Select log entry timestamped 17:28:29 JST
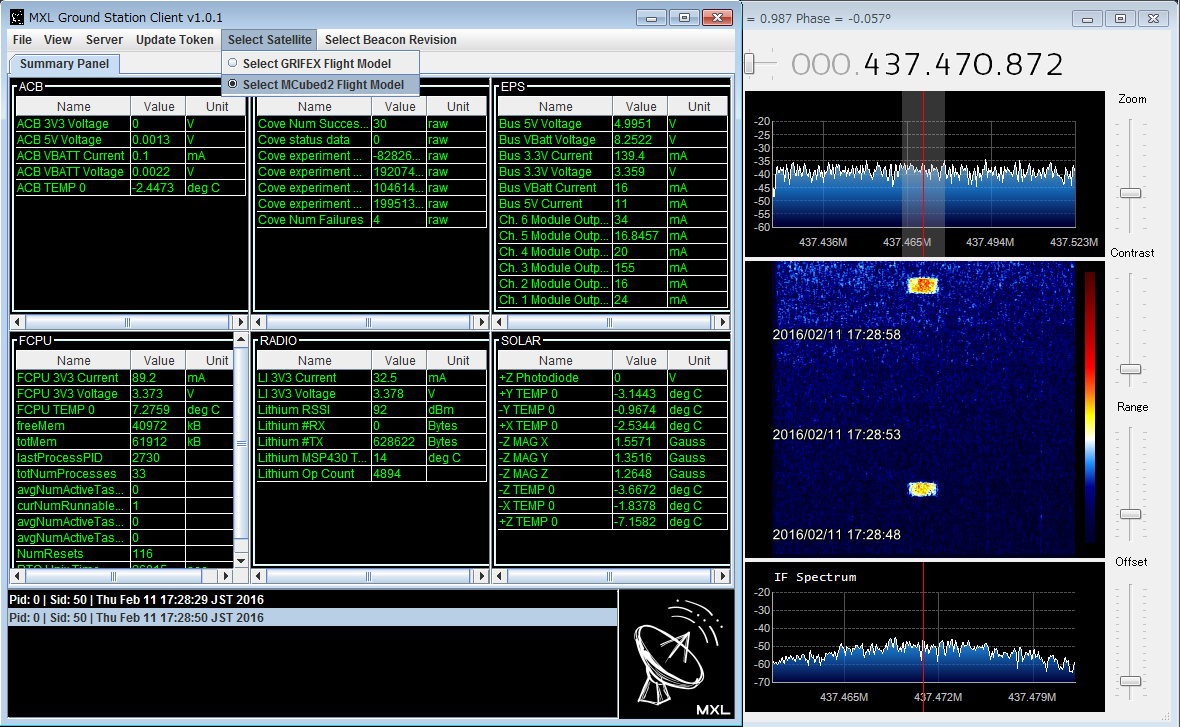 (x=313, y=600)
